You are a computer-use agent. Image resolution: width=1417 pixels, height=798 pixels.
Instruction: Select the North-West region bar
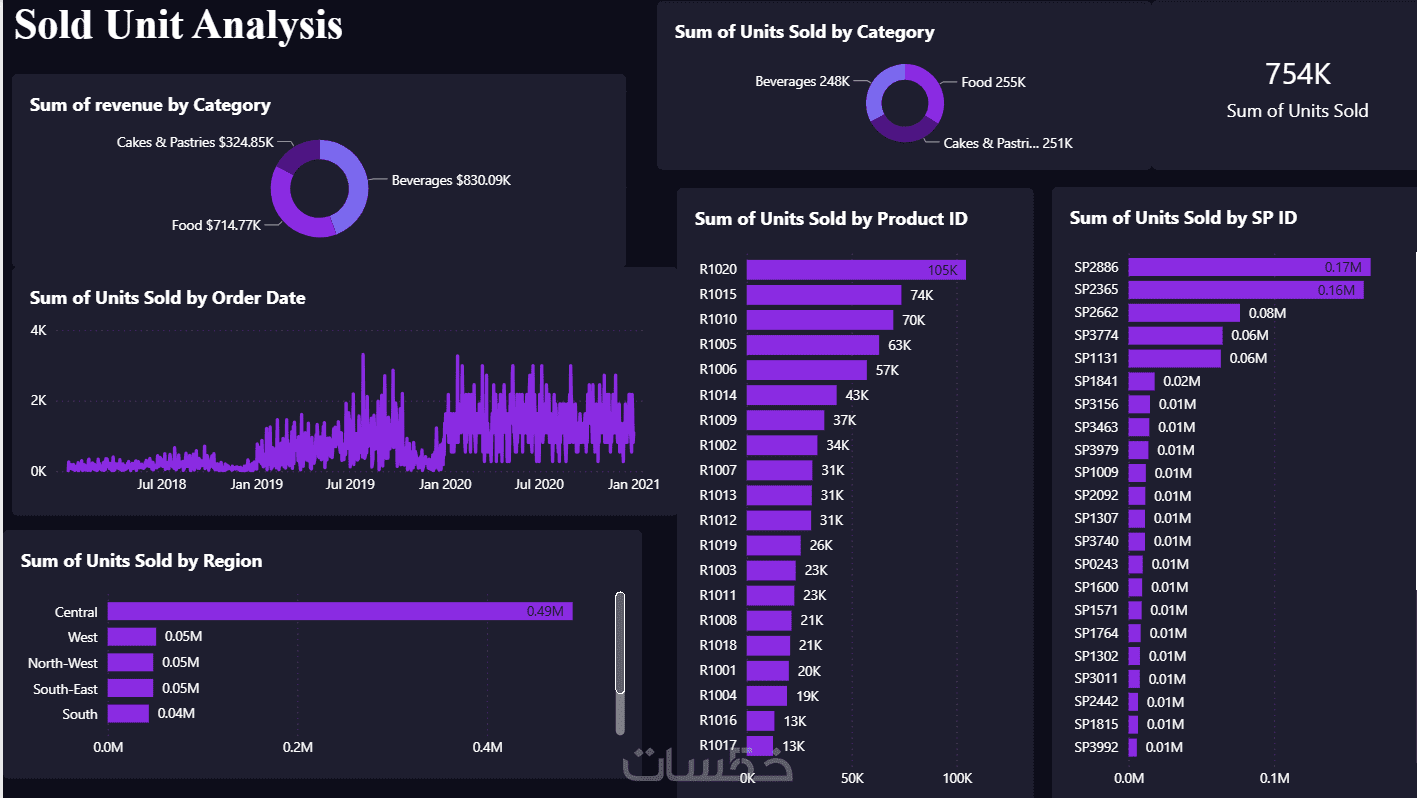[131, 662]
